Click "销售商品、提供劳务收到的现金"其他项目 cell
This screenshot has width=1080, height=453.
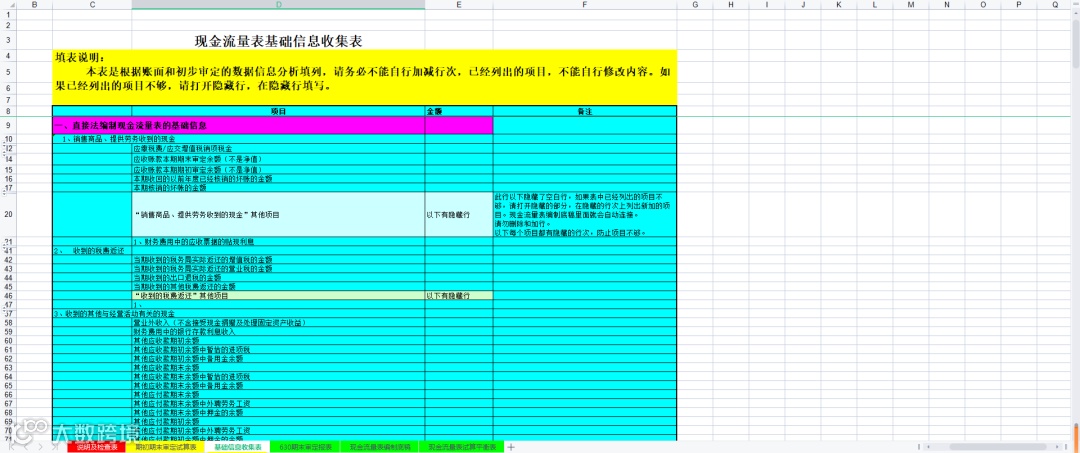tap(278, 214)
